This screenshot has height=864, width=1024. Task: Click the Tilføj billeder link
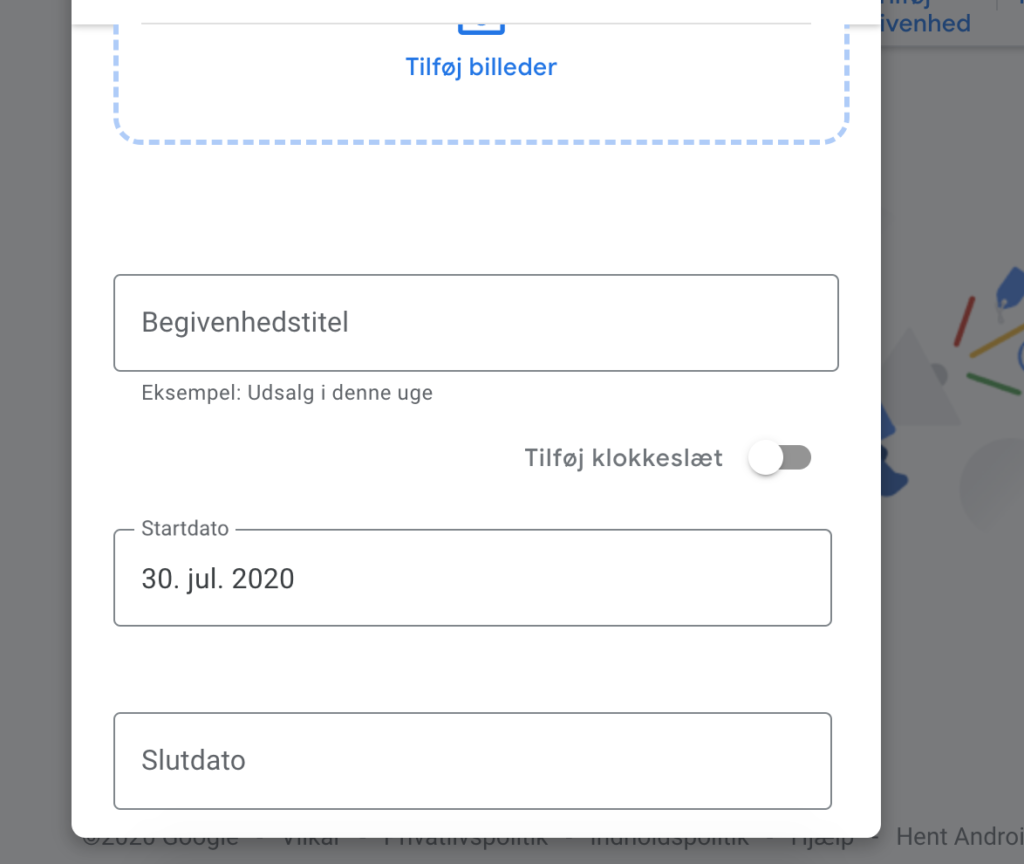(481, 67)
